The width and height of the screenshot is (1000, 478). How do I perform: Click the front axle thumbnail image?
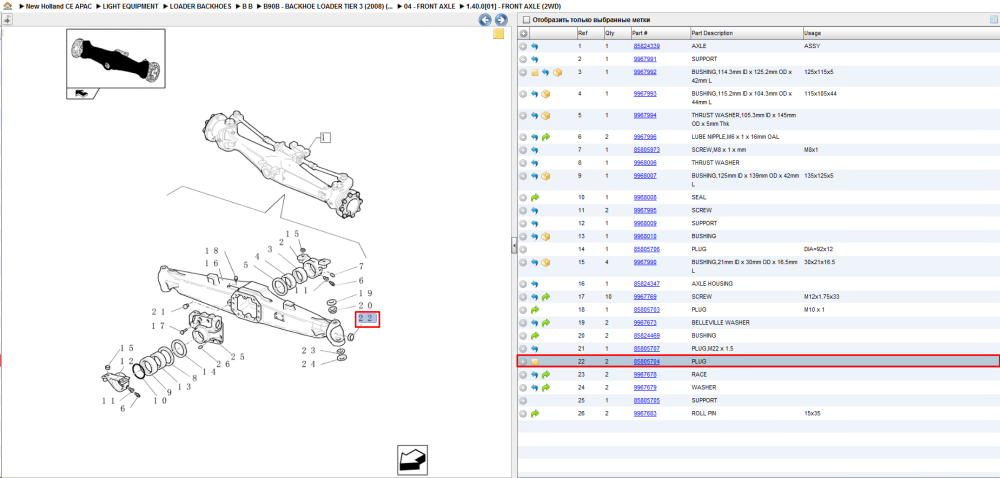[115, 58]
